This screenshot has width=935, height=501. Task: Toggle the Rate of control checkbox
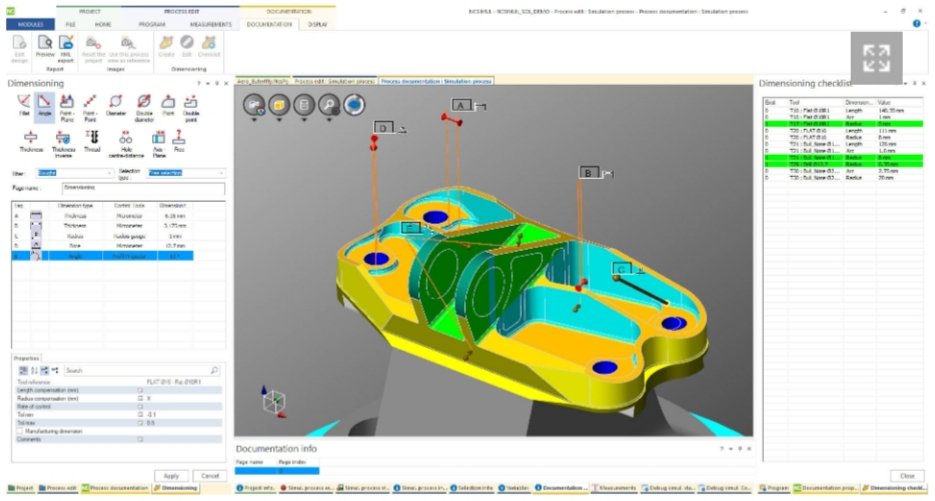[141, 407]
